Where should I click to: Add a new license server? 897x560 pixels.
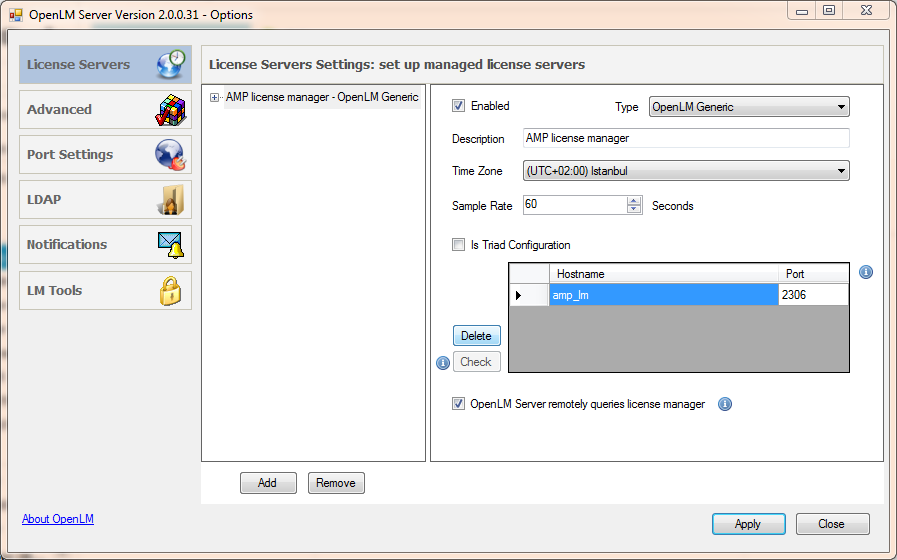pos(268,483)
